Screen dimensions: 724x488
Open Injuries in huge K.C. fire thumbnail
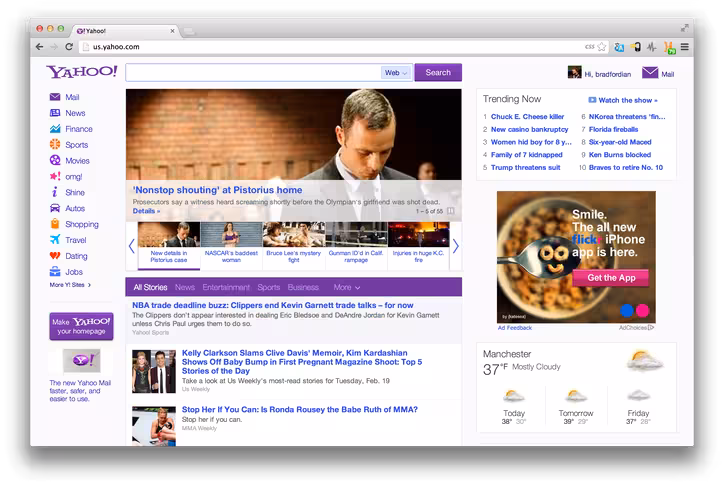click(418, 245)
